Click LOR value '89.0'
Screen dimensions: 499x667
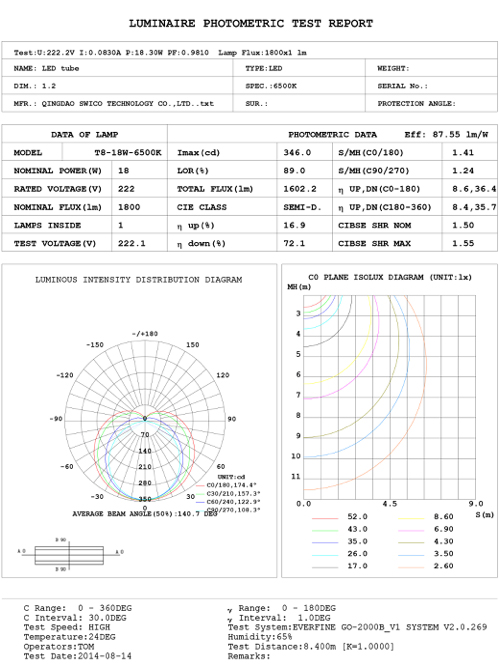(294, 171)
